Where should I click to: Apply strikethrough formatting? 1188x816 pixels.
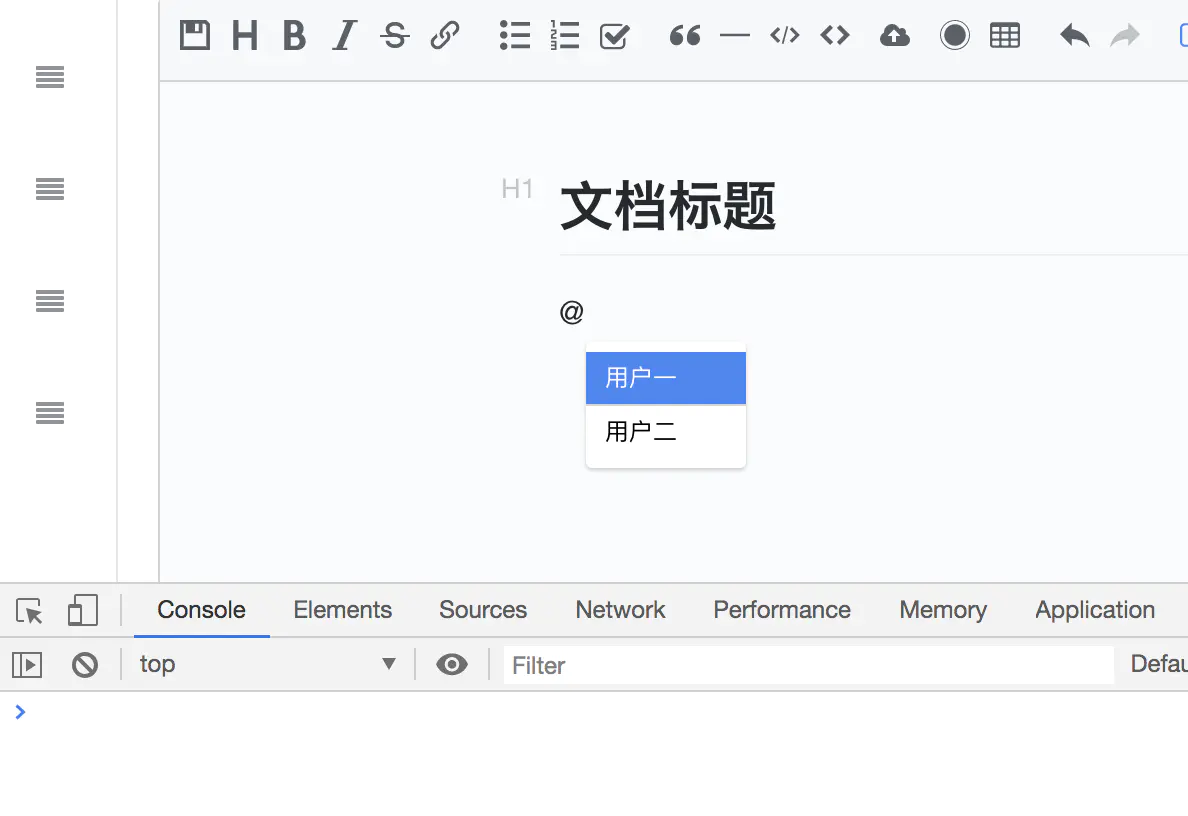(x=395, y=36)
